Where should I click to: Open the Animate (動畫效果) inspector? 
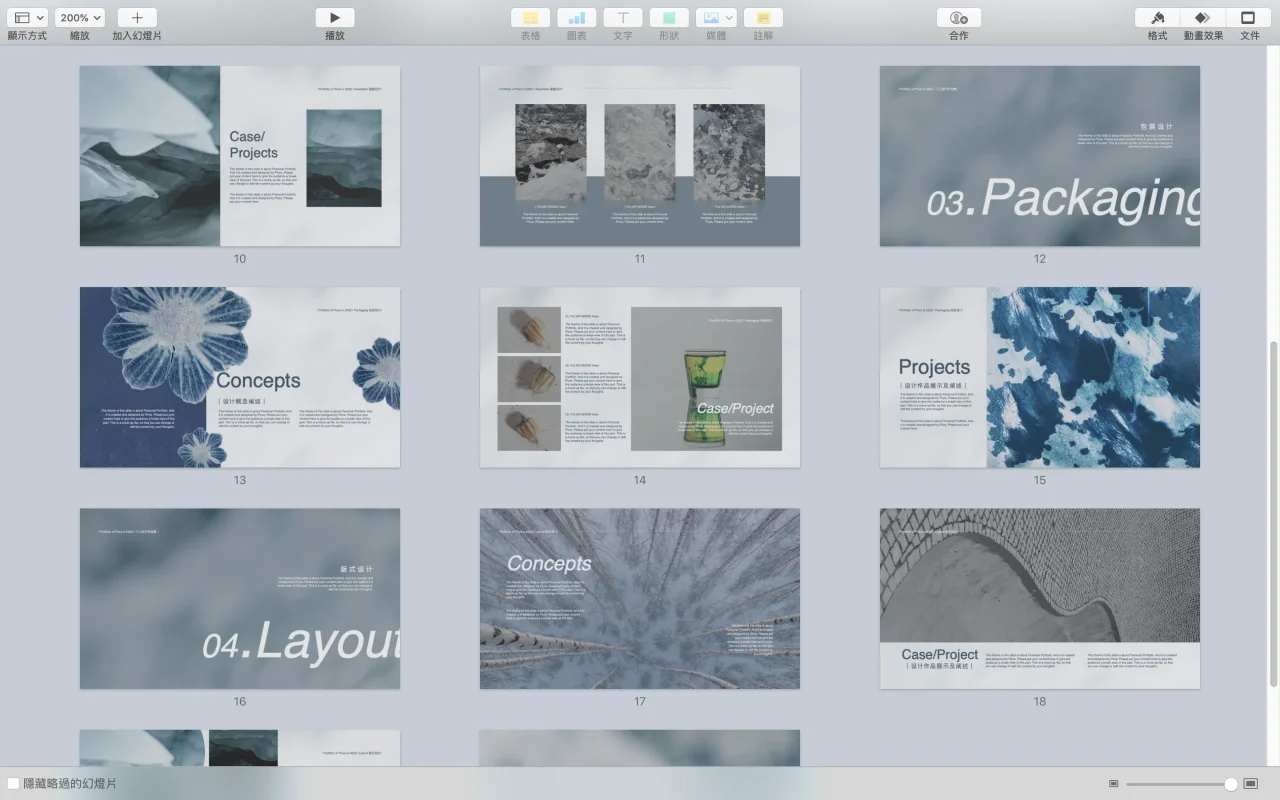pos(1203,18)
